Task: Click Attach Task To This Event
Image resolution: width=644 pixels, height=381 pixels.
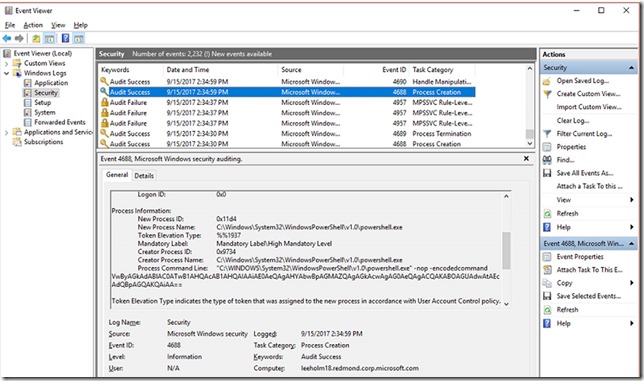Action: pyautogui.click(x=589, y=270)
